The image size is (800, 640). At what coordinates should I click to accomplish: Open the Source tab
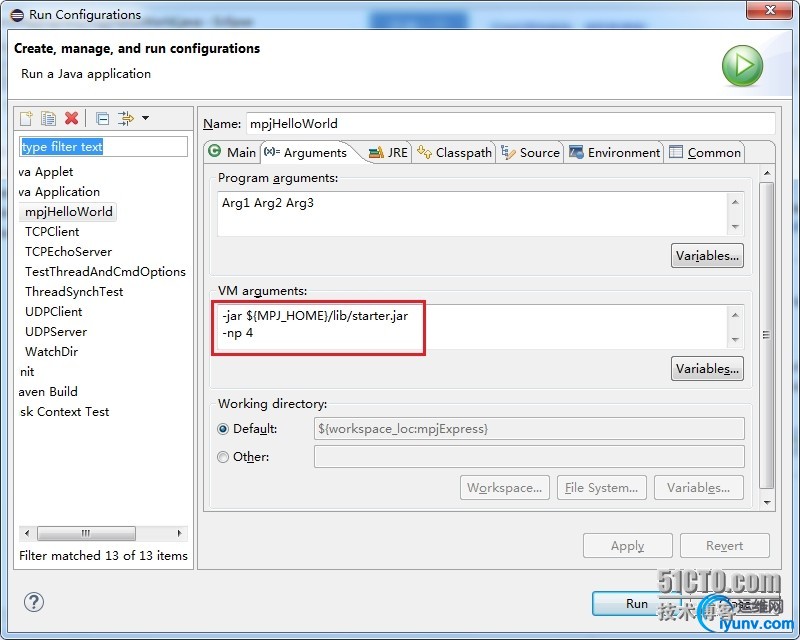click(530, 153)
